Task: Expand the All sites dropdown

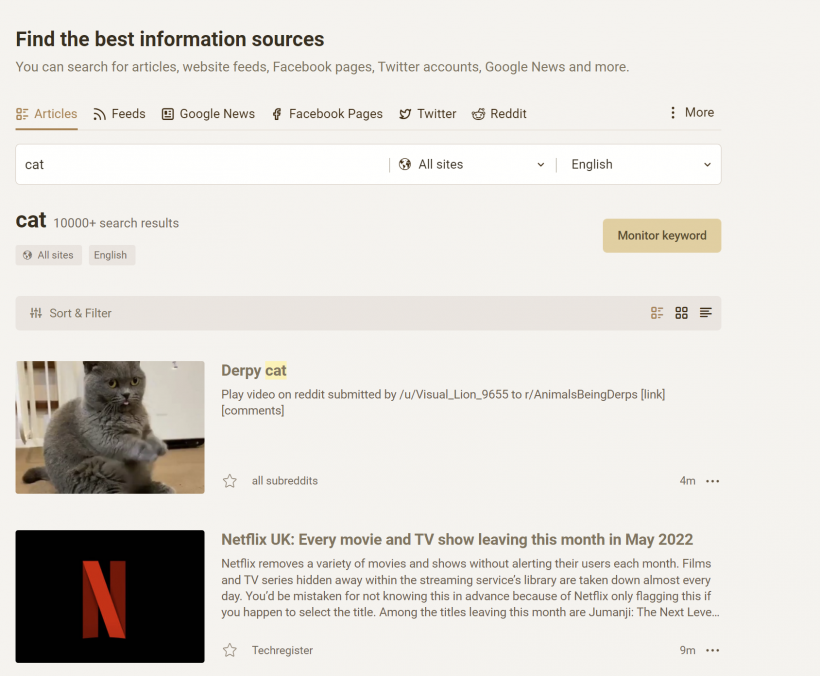Action: coord(472,165)
